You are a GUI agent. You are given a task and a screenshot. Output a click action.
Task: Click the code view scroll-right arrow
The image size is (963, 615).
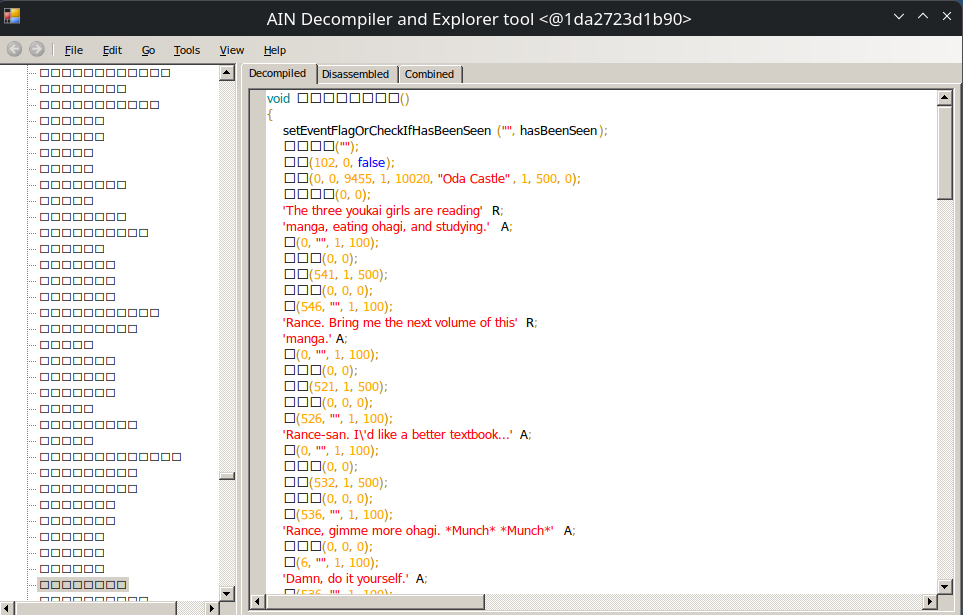click(x=930, y=601)
